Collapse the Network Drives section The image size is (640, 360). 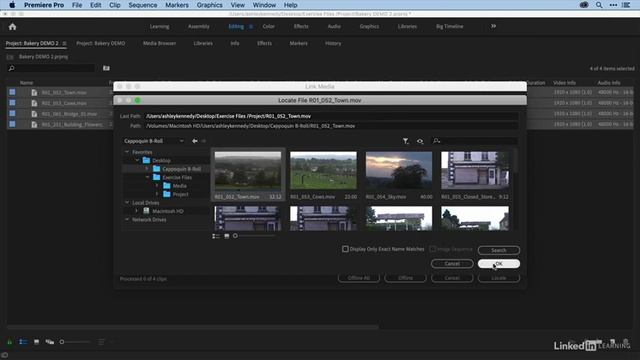tap(127, 220)
